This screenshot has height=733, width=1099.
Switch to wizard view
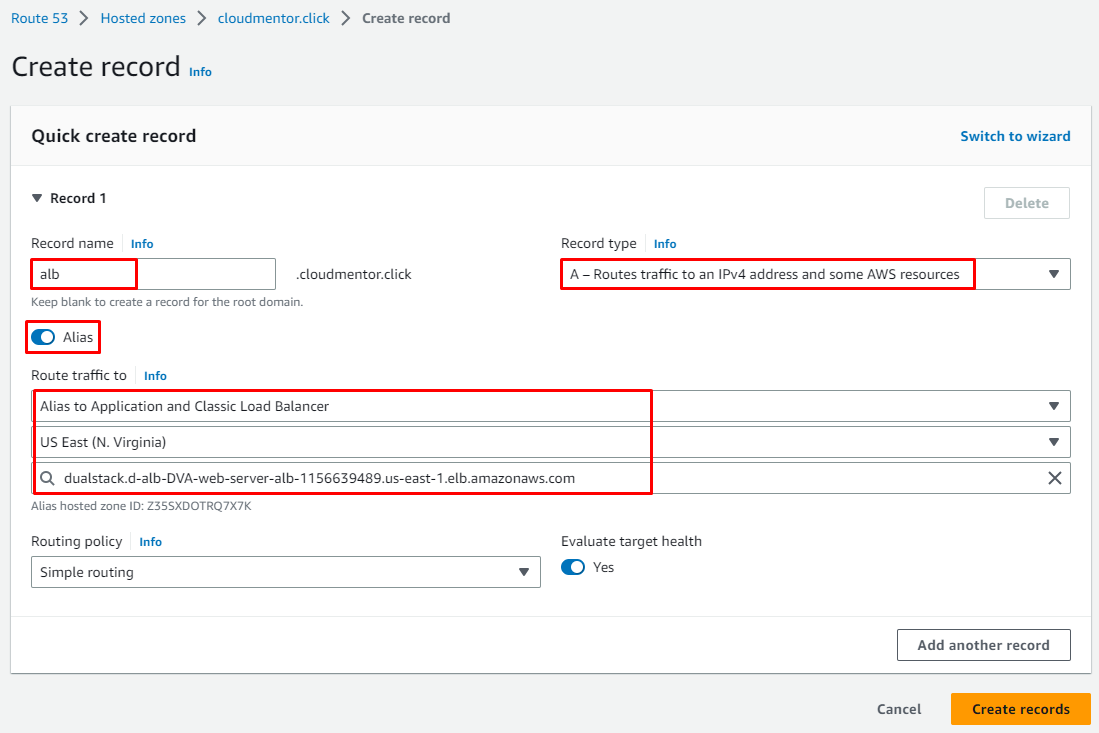[x=1015, y=136]
